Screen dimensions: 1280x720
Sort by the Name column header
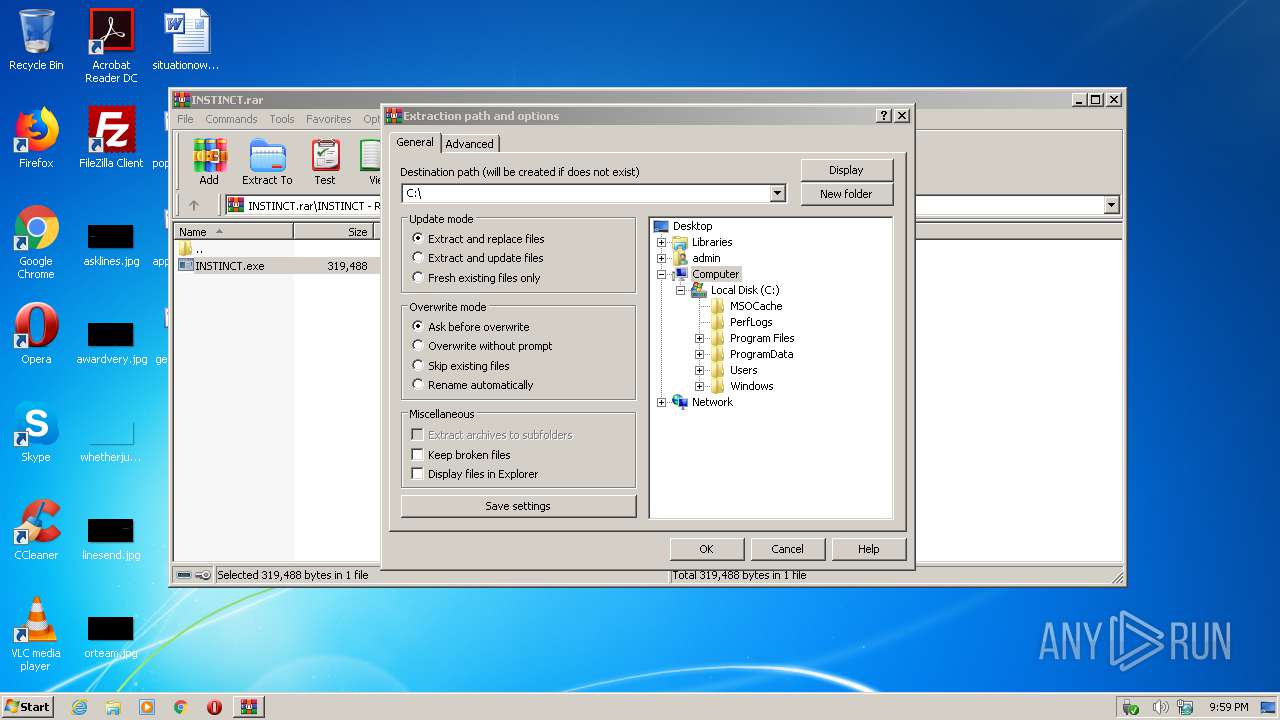click(233, 231)
